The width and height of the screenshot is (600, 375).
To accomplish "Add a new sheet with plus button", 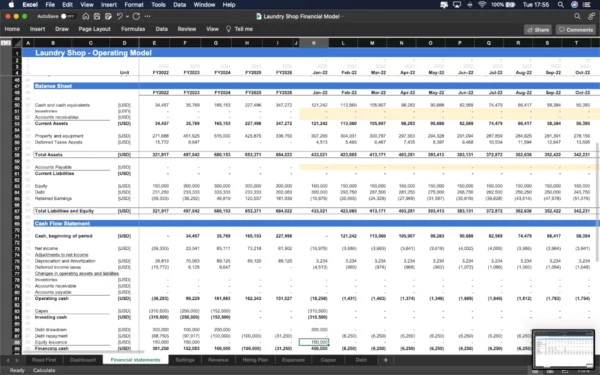I will 386,360.
